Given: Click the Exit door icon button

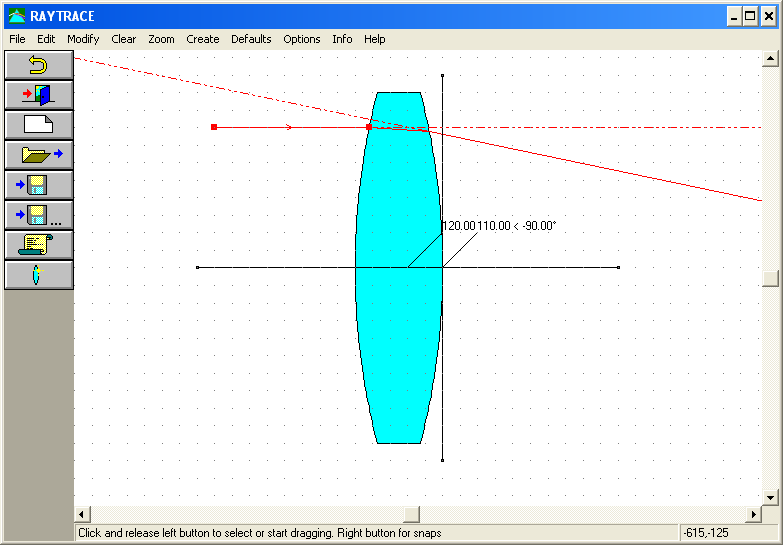Looking at the screenshot, I should click(39, 95).
